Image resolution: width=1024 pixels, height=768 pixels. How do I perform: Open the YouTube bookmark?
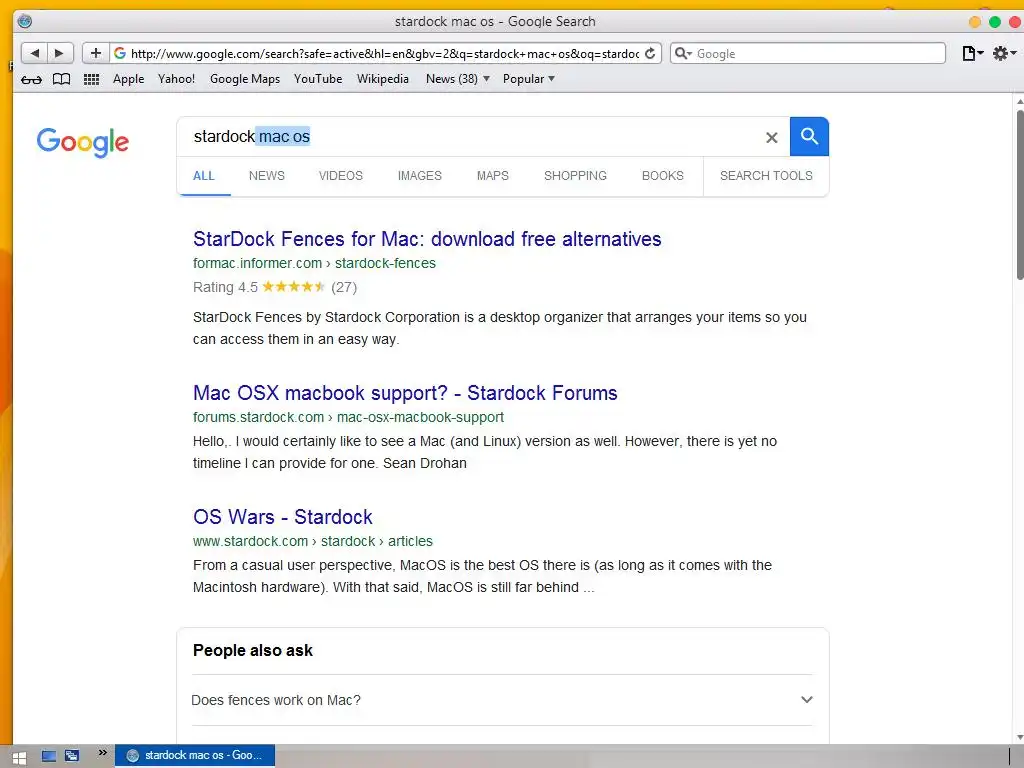[x=318, y=79]
